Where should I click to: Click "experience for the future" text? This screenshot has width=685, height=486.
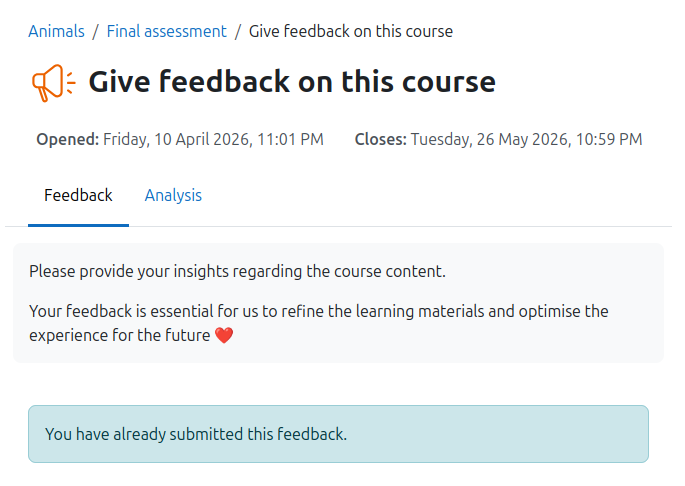point(120,336)
